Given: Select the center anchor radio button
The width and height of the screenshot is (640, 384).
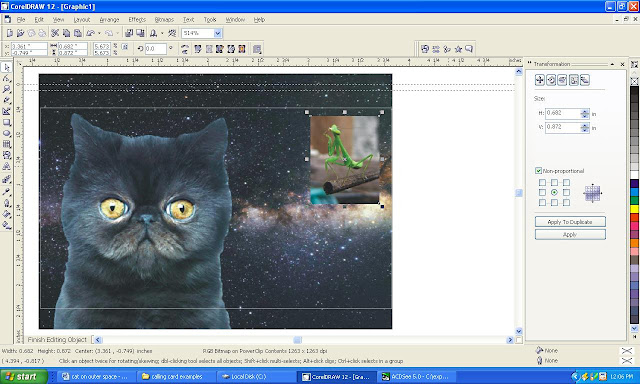Looking at the screenshot, I should [554, 192].
